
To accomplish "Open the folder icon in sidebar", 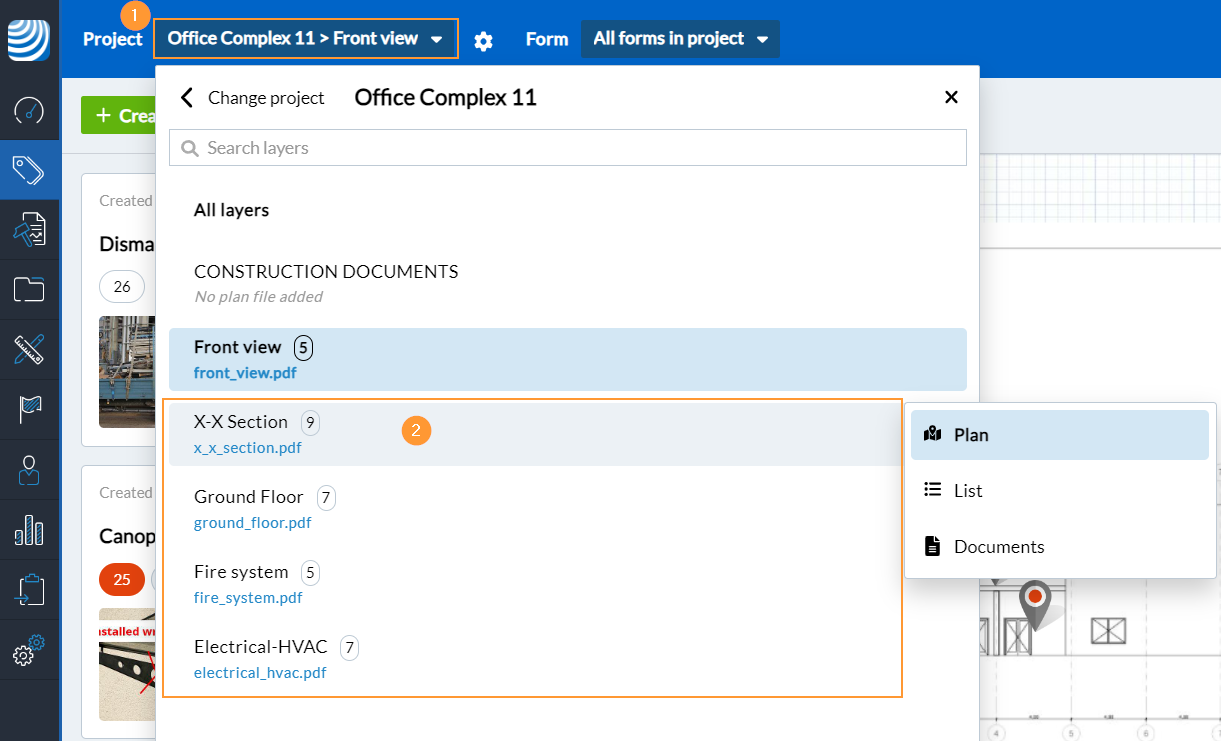I will coord(29,290).
